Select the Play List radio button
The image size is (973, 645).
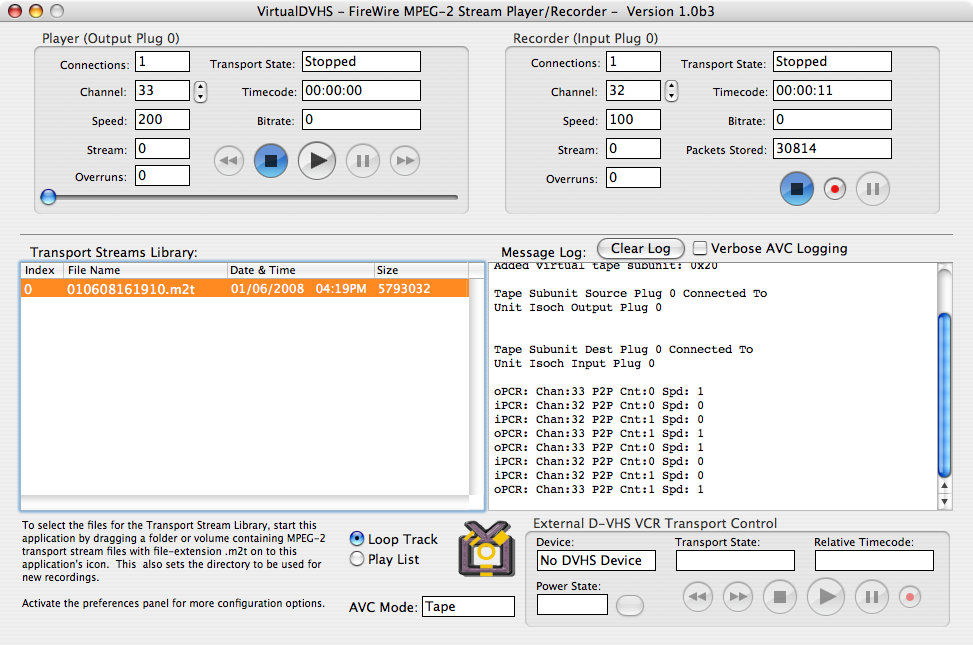pyautogui.click(x=357, y=559)
